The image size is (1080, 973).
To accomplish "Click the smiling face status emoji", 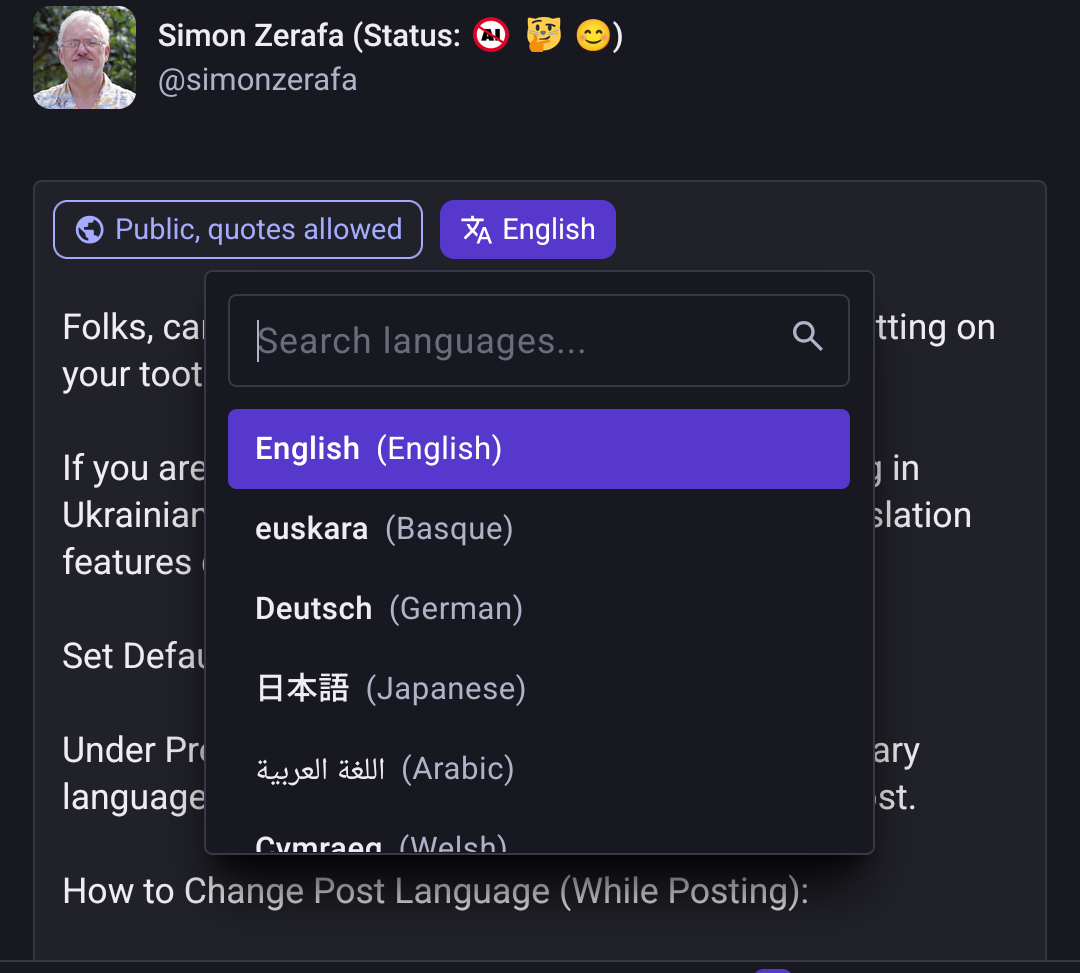I will (593, 37).
